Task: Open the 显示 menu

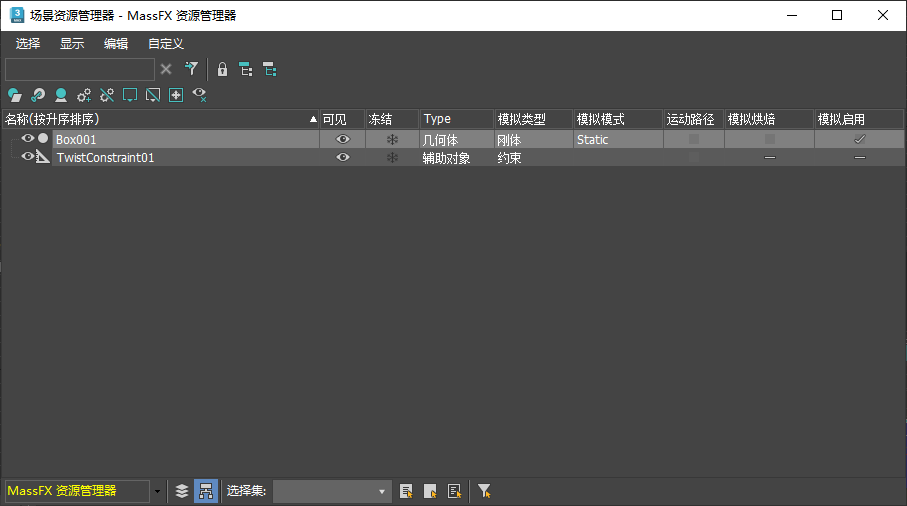Action: tap(72, 43)
